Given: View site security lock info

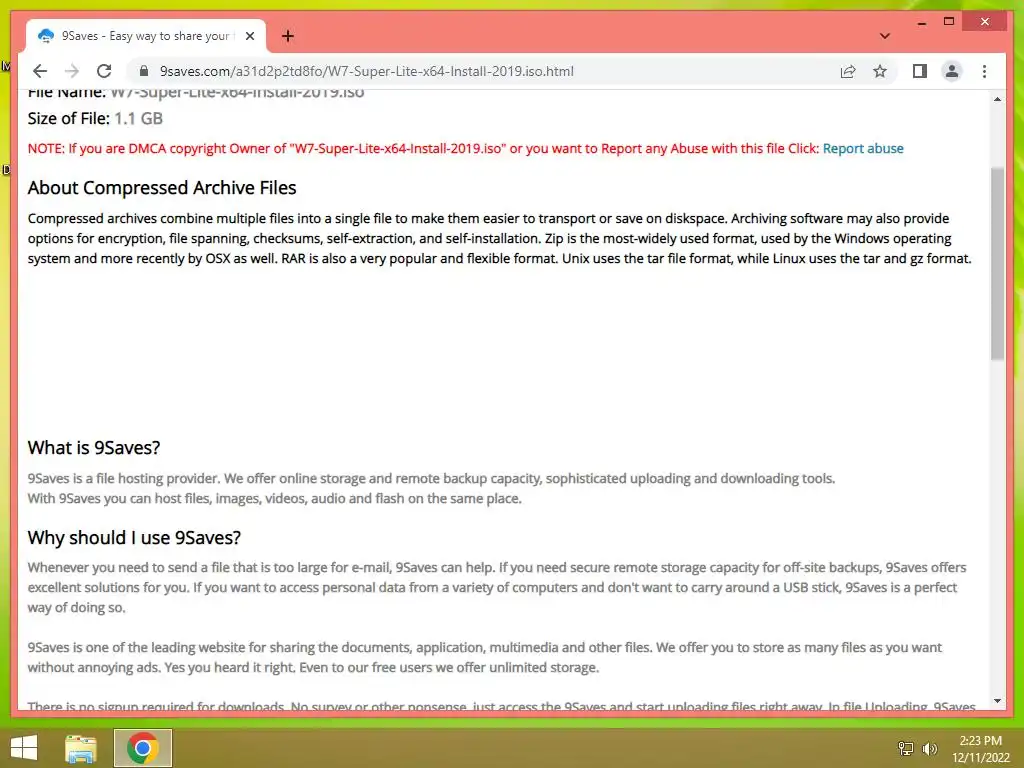Looking at the screenshot, I should point(144,71).
